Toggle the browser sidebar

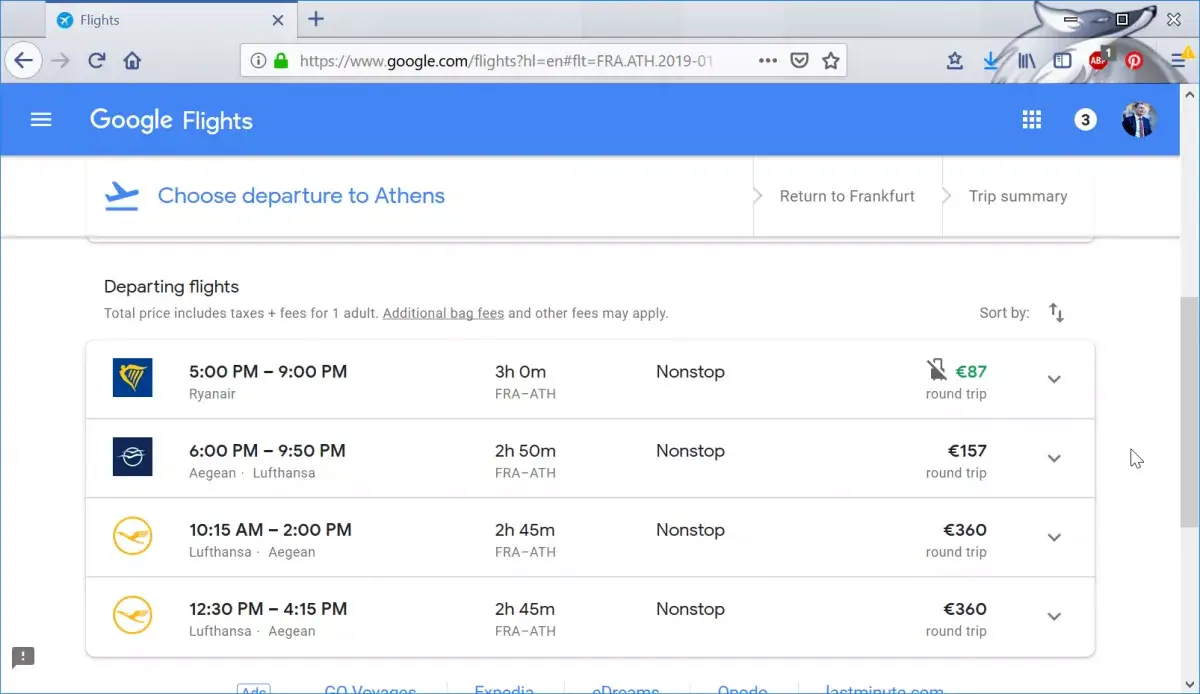point(1062,61)
